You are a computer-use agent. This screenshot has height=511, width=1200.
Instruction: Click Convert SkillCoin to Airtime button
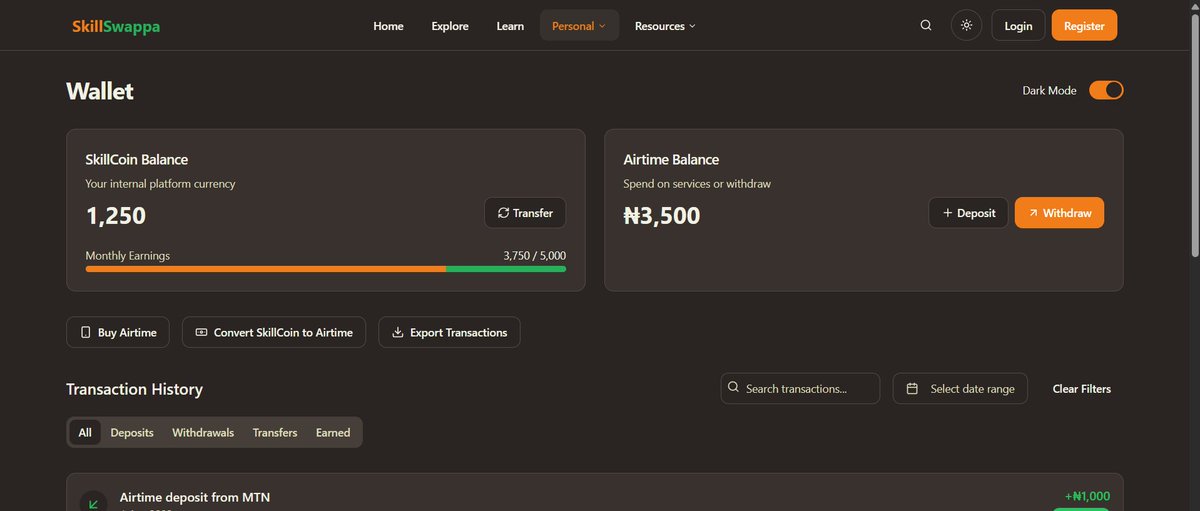[x=274, y=332]
